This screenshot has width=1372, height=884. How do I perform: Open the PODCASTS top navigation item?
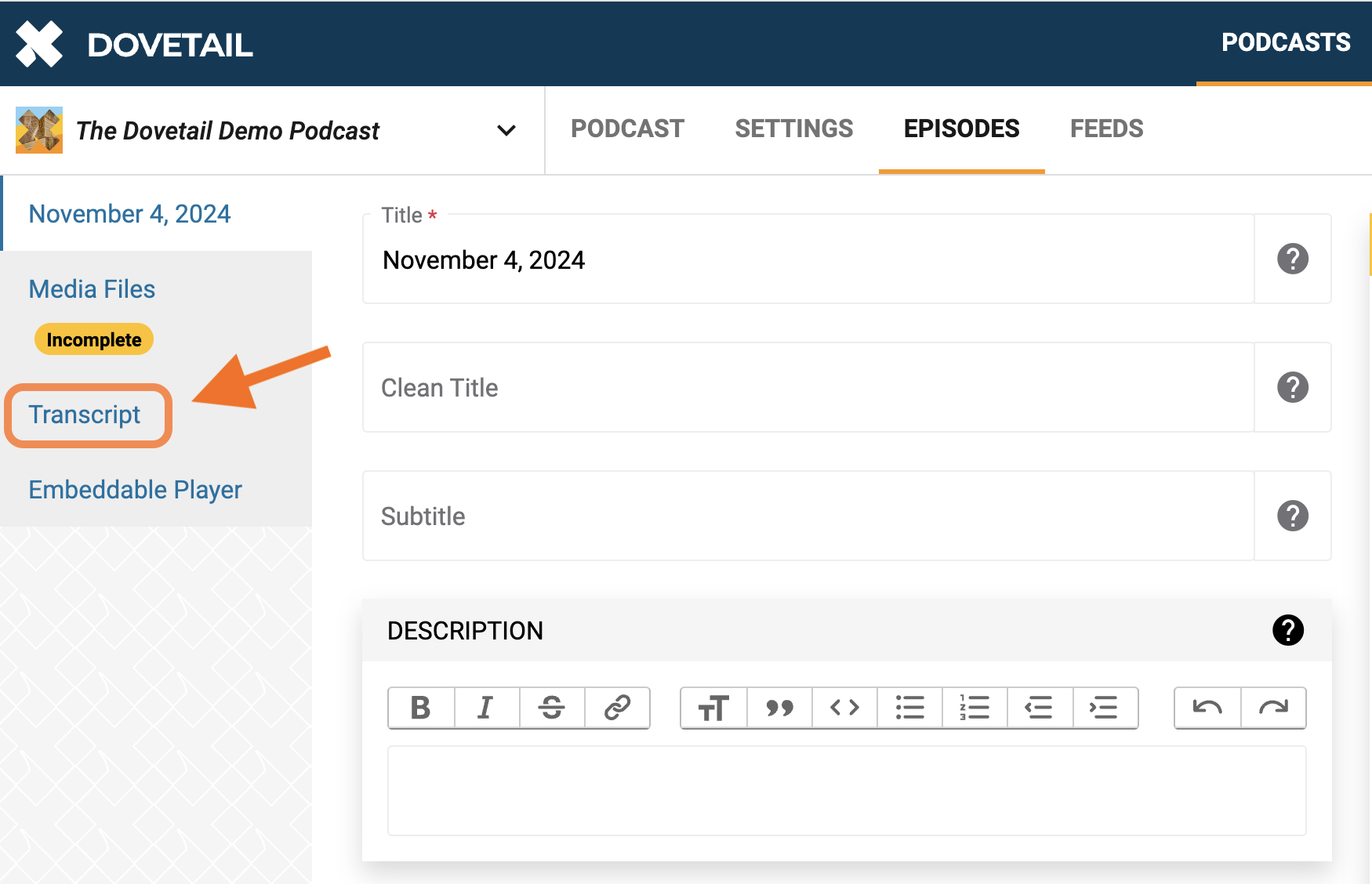coord(1286,42)
